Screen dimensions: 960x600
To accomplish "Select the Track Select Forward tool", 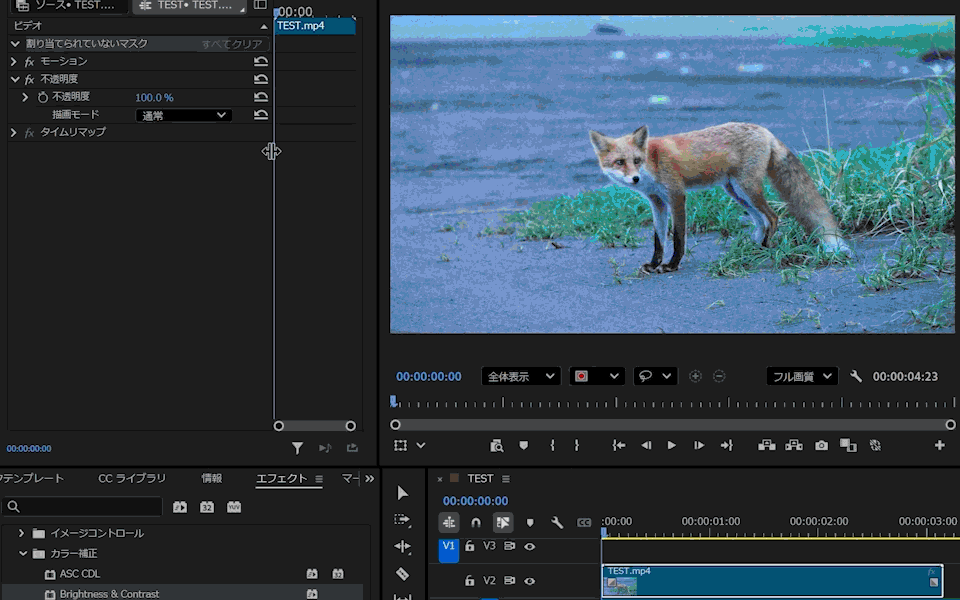I will pyautogui.click(x=402, y=520).
